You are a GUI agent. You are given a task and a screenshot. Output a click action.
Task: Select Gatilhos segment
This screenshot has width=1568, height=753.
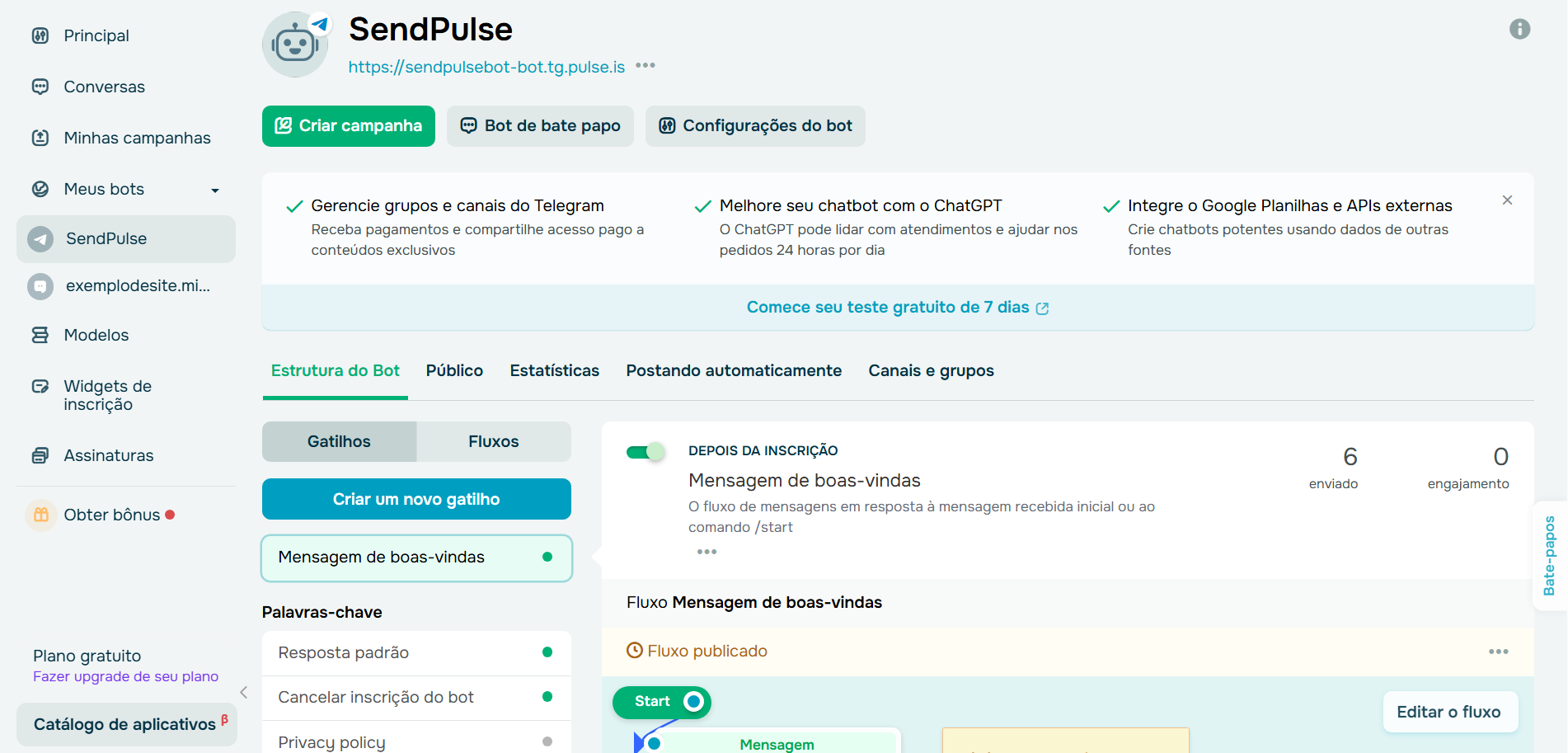339,441
